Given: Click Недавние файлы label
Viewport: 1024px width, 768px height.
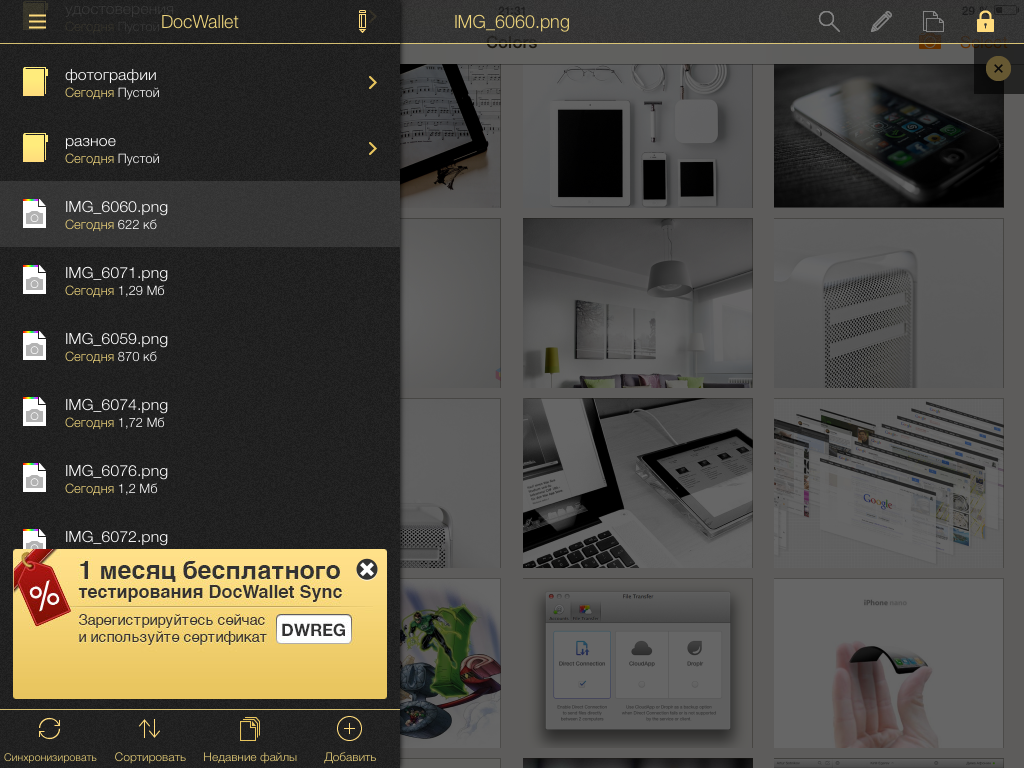Looking at the screenshot, I should (x=250, y=758).
